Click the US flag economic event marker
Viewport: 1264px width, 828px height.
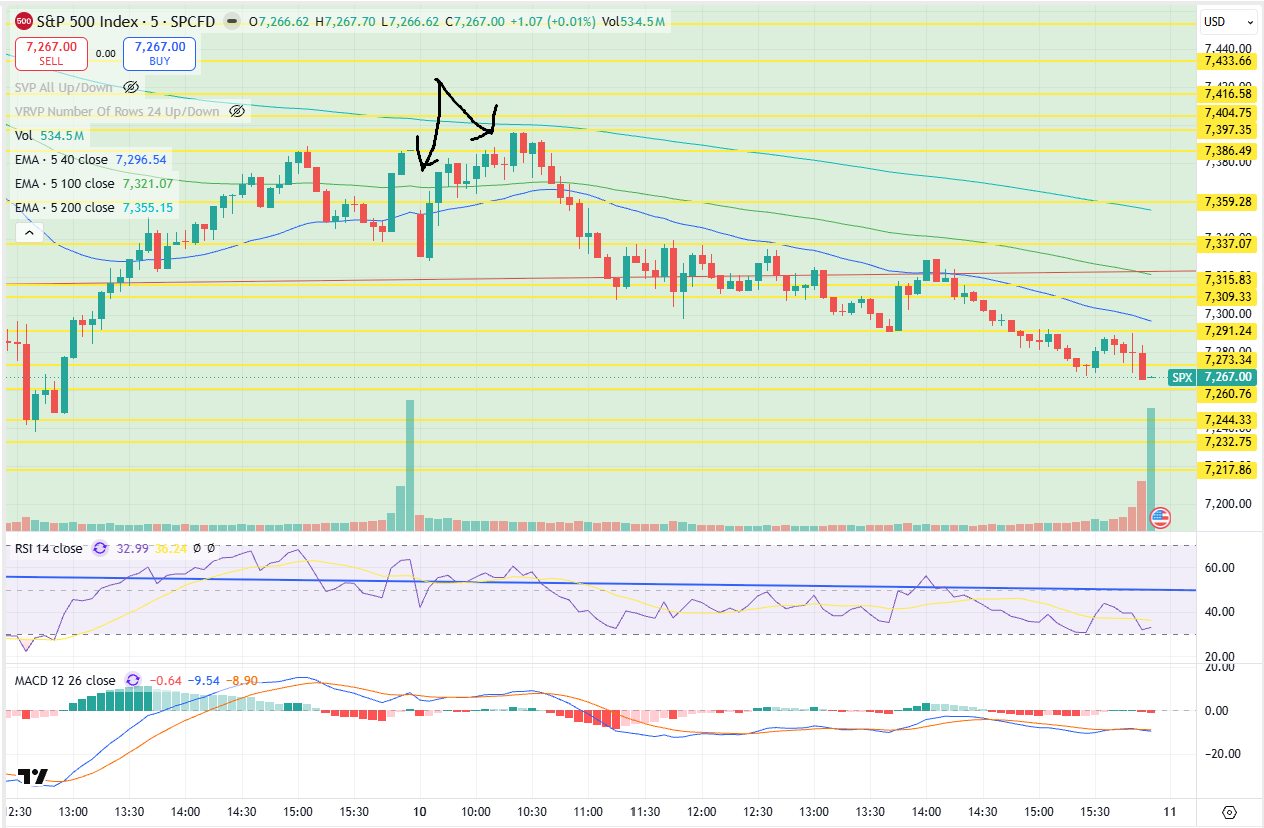click(1160, 518)
